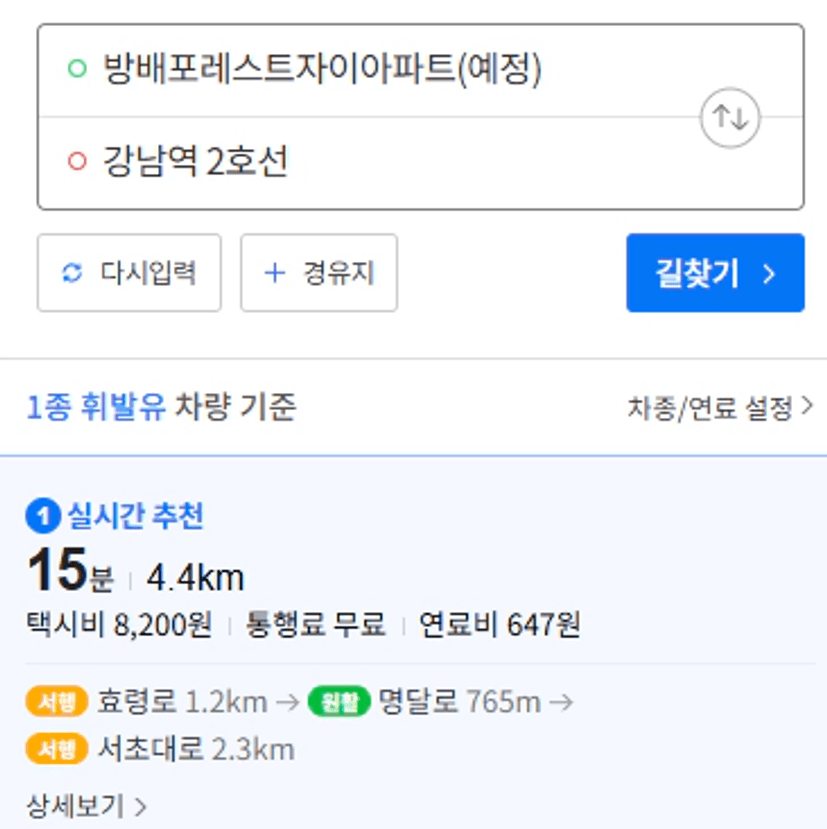
Task: Click the red destination marker circle
Action: click(x=77, y=161)
